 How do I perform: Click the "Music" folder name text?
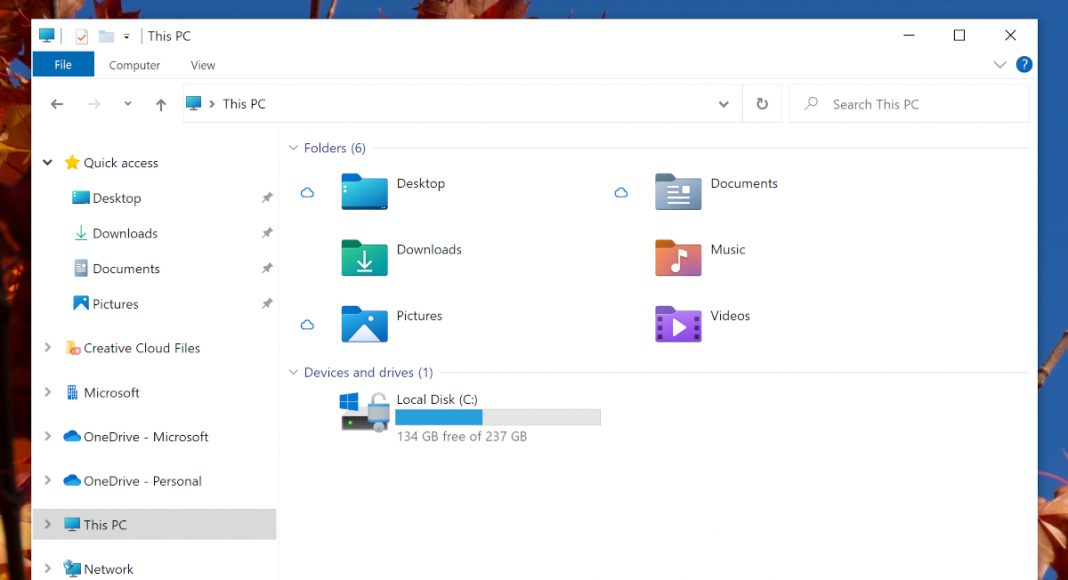[727, 250]
